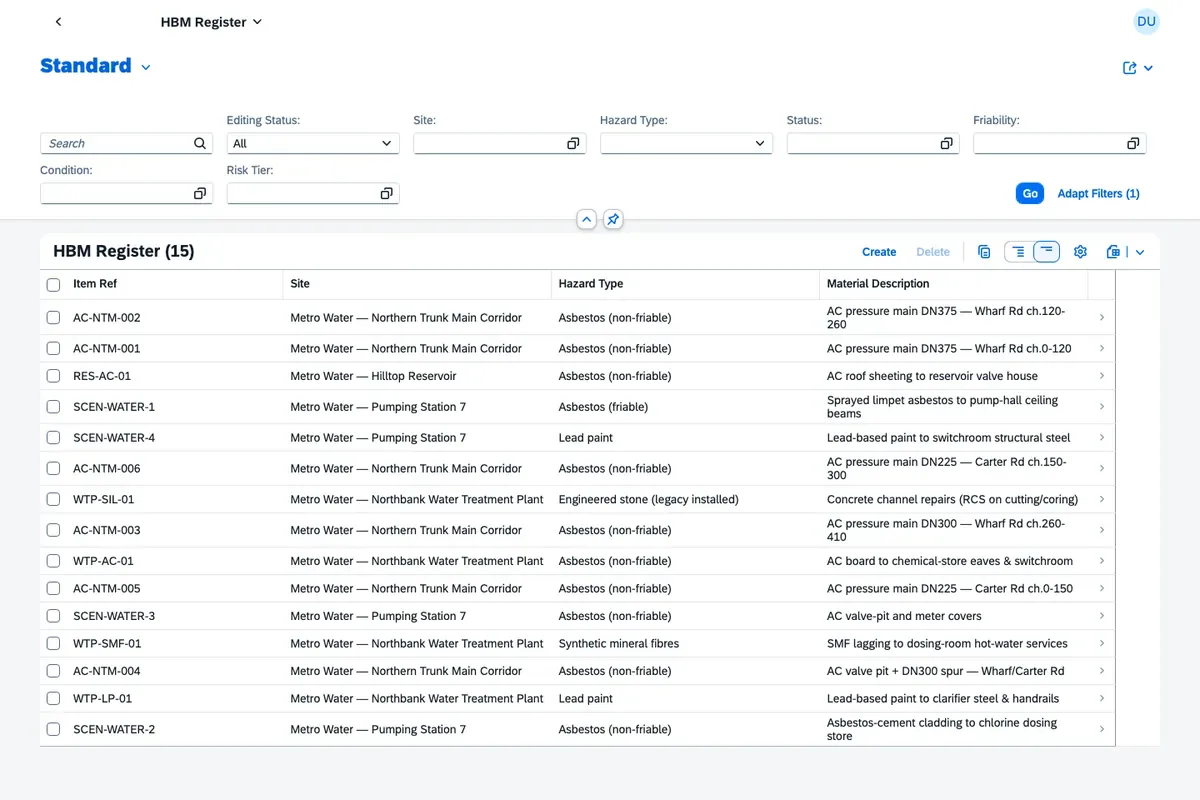Open value help for Site filter
Screen dimensions: 1200x800
573,143
